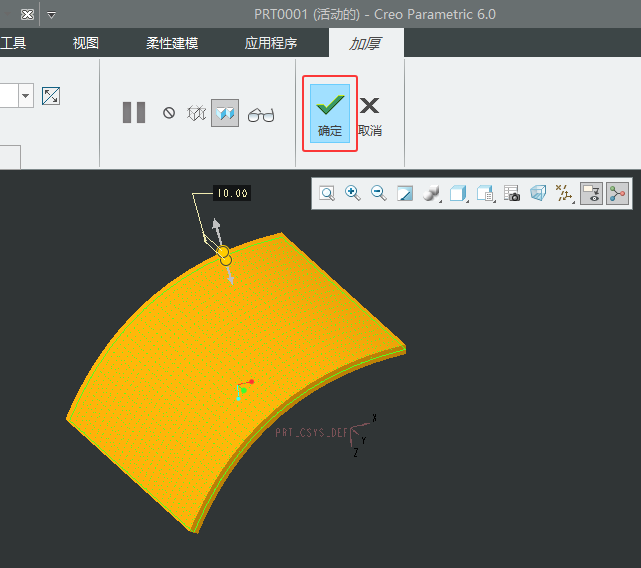Click the 取消 cancel X button
Viewport: 641px width, 568px height.
370,117
